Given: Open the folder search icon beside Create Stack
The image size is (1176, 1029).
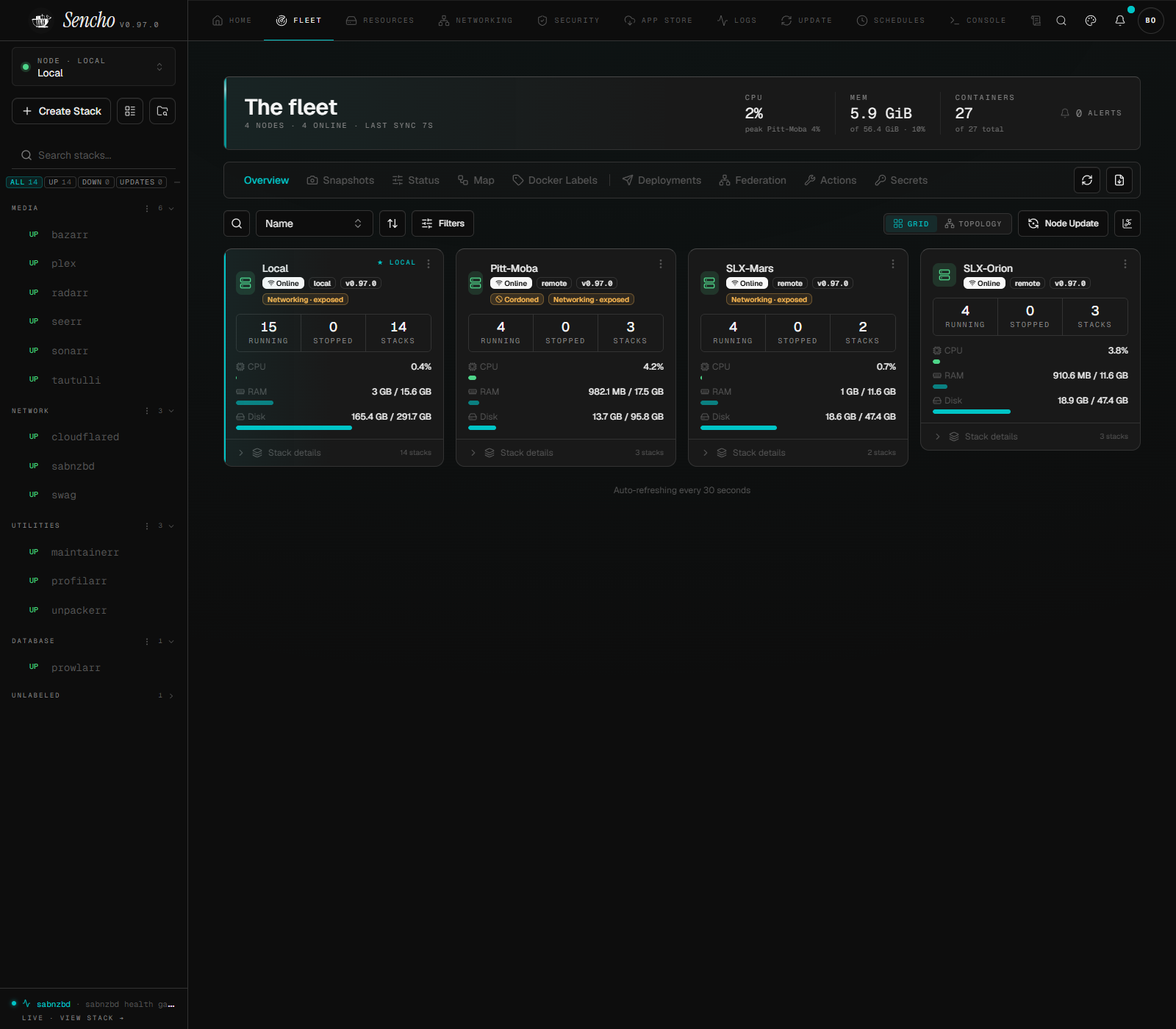Looking at the screenshot, I should pyautogui.click(x=162, y=111).
